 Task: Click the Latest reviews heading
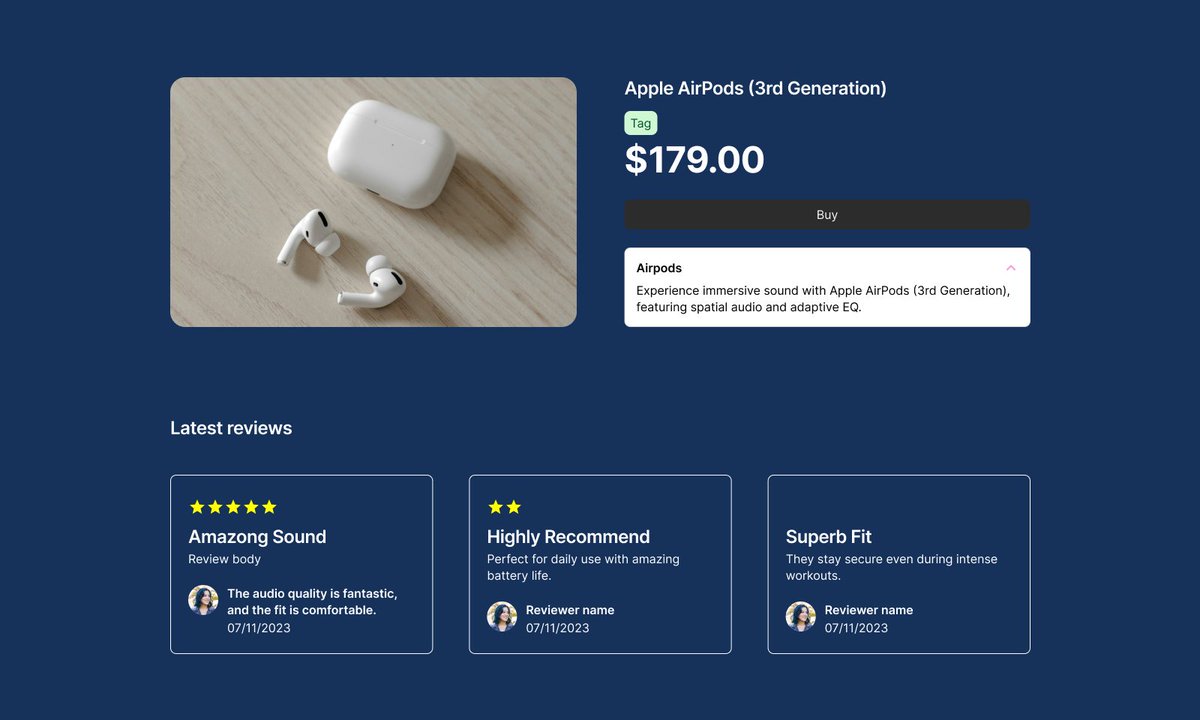point(231,428)
